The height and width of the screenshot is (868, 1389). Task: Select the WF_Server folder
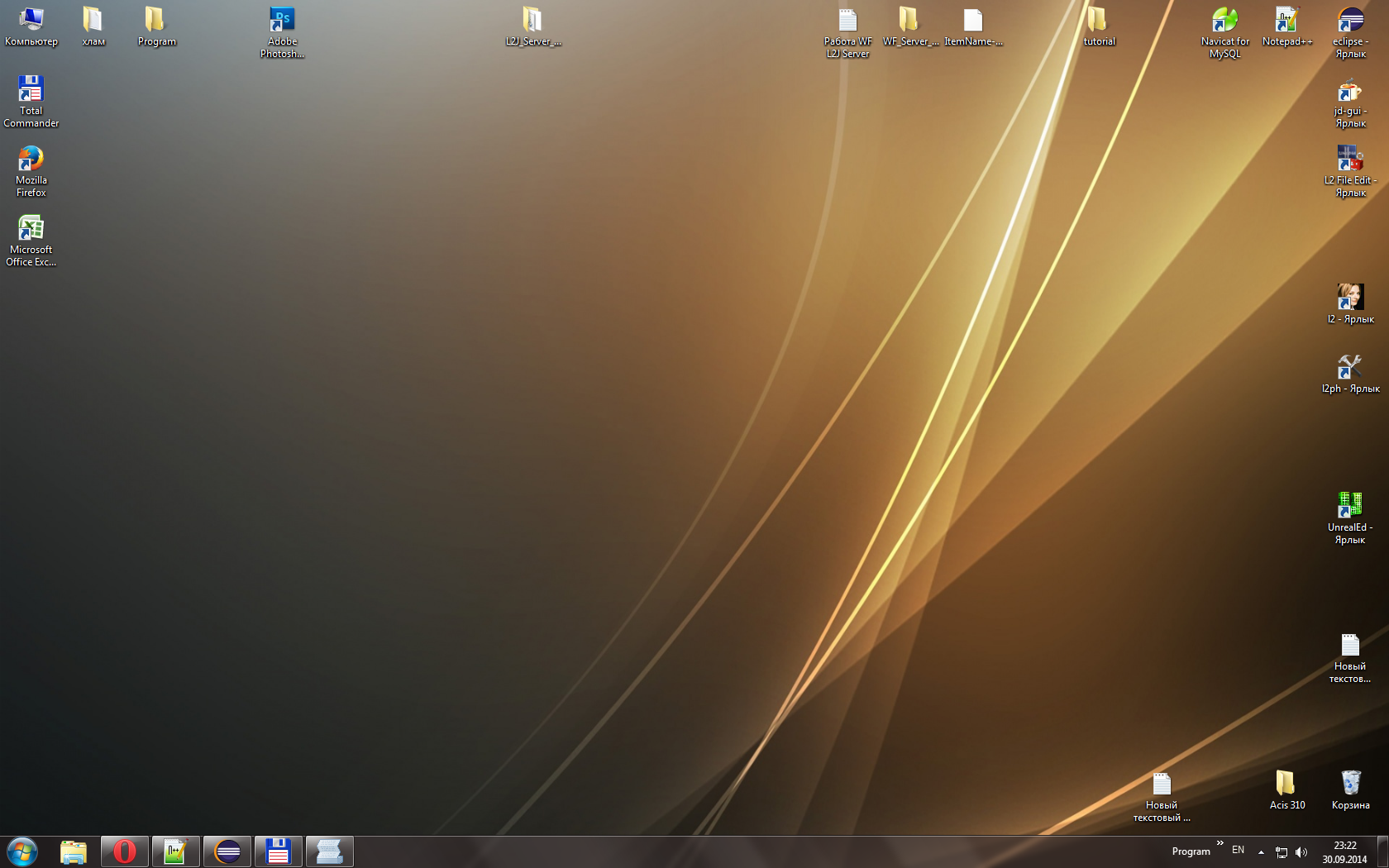click(x=910, y=26)
